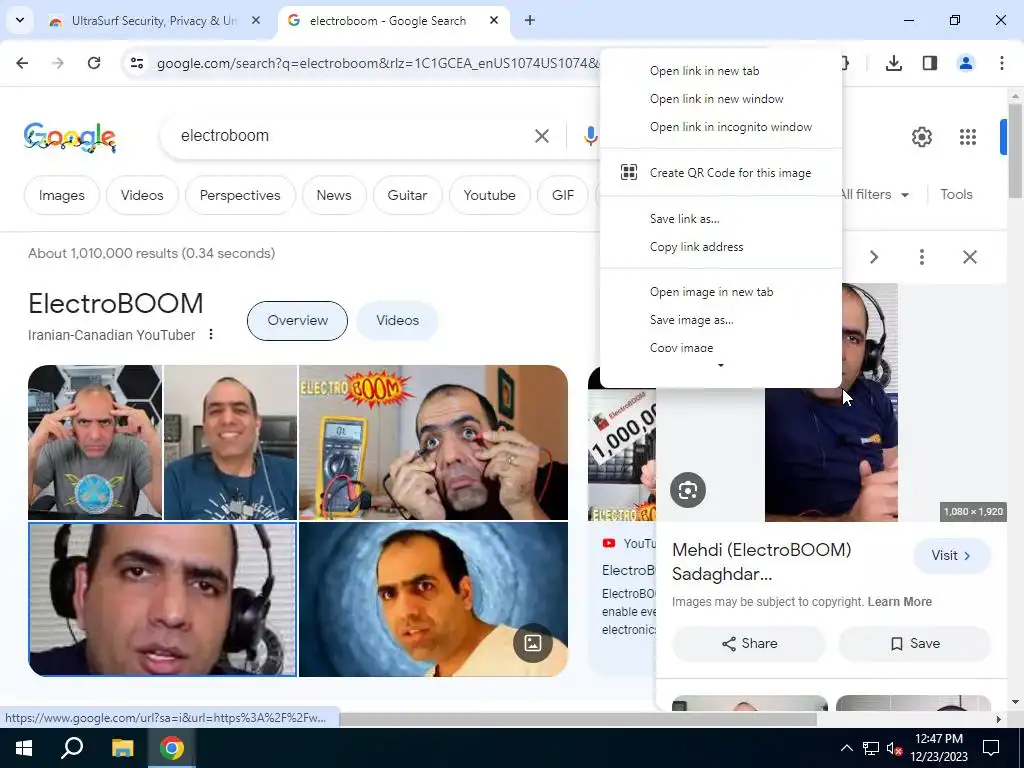Click Share button in image panel
The height and width of the screenshot is (768, 1024).
(x=749, y=643)
